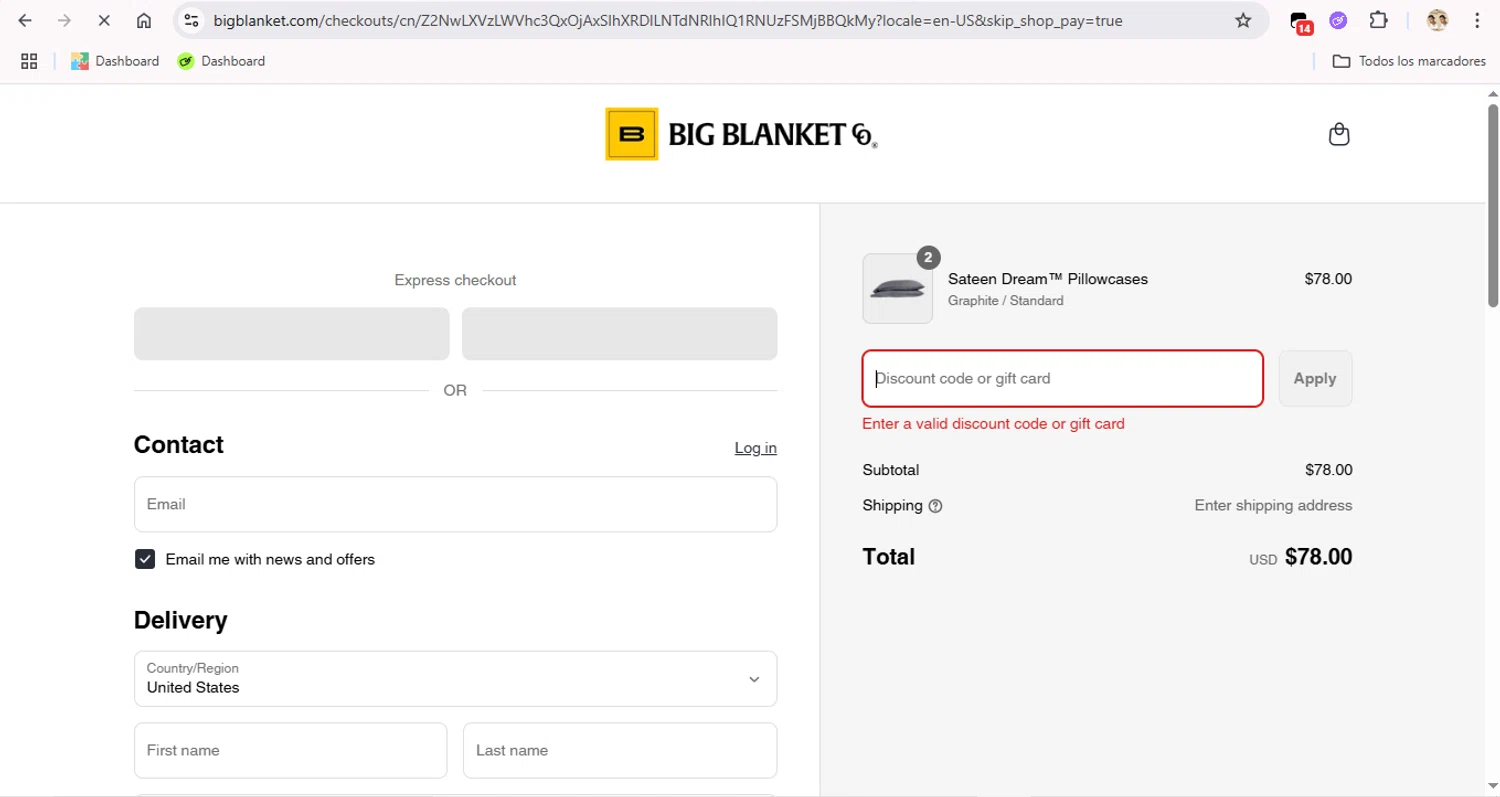Click the Delivery heading

coord(181,620)
